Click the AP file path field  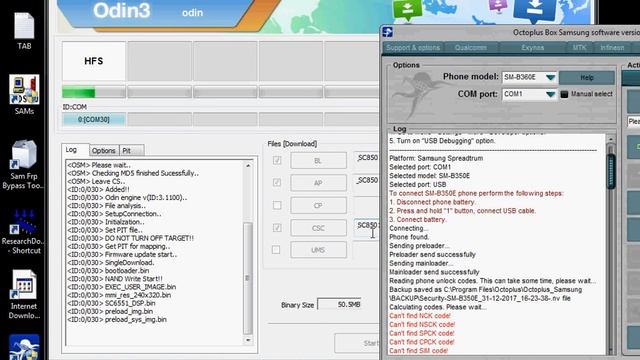[x=367, y=183]
